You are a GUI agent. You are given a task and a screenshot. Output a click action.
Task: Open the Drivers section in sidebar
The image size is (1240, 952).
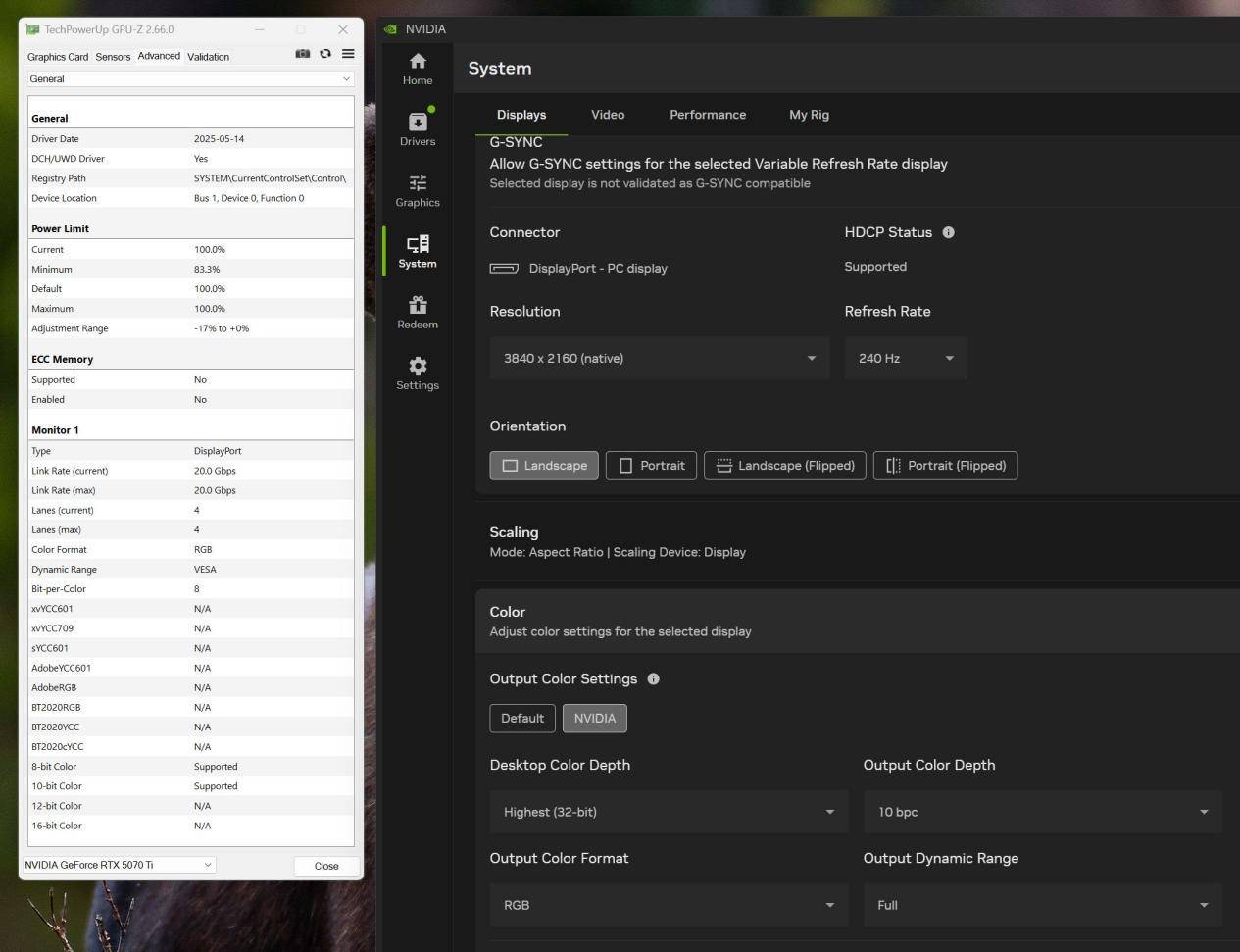(x=418, y=128)
